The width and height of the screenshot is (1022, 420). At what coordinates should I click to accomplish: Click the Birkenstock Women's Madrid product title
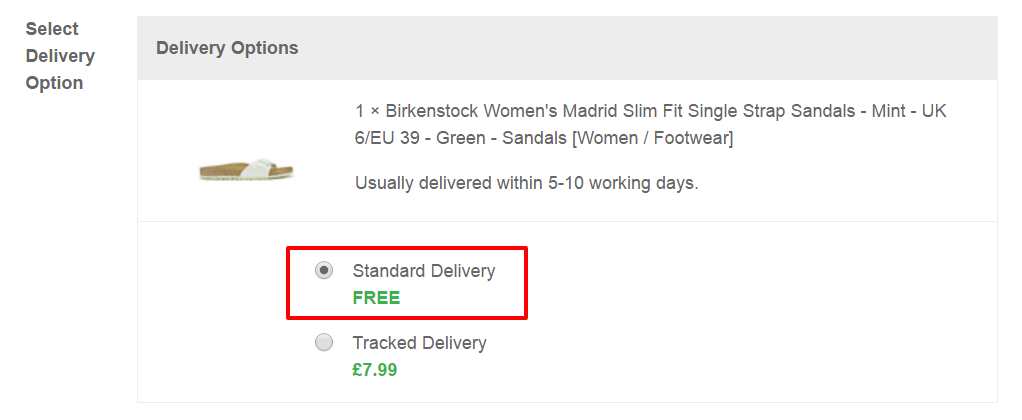[x=650, y=125]
